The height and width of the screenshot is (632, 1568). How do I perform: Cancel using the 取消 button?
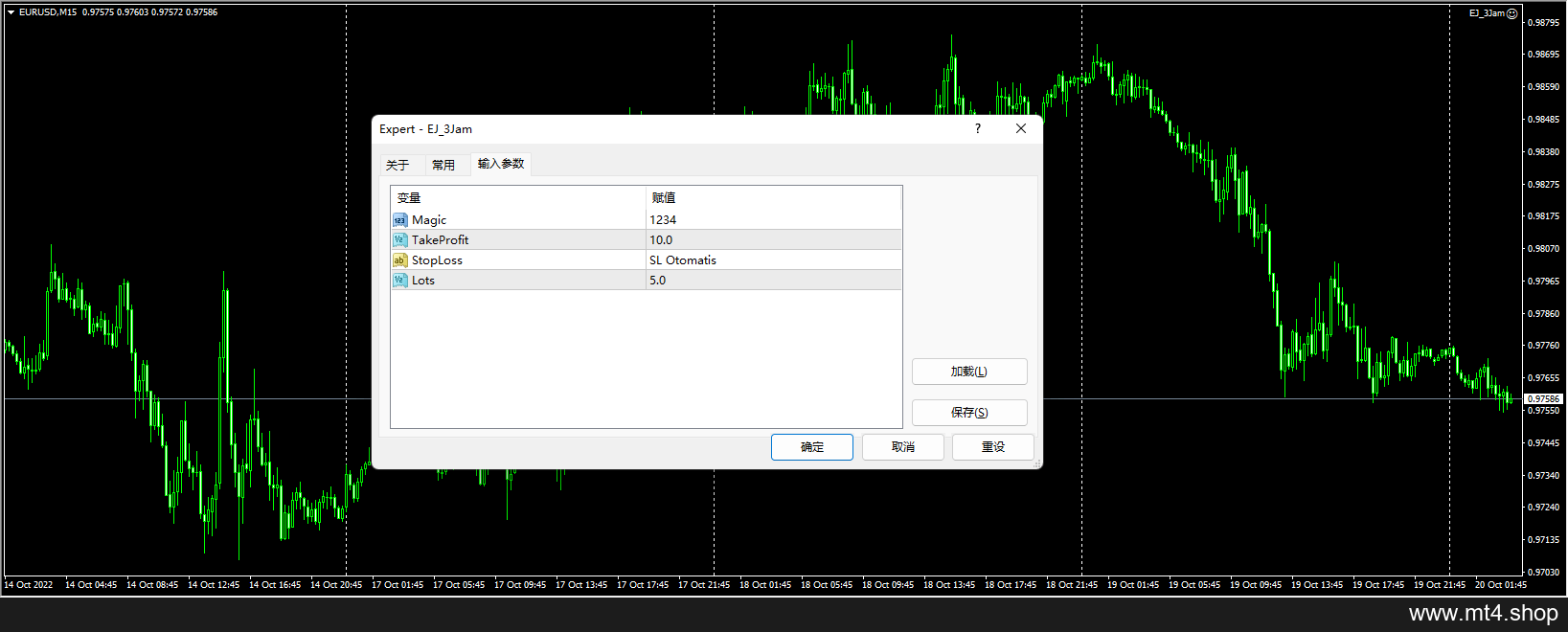pos(903,447)
